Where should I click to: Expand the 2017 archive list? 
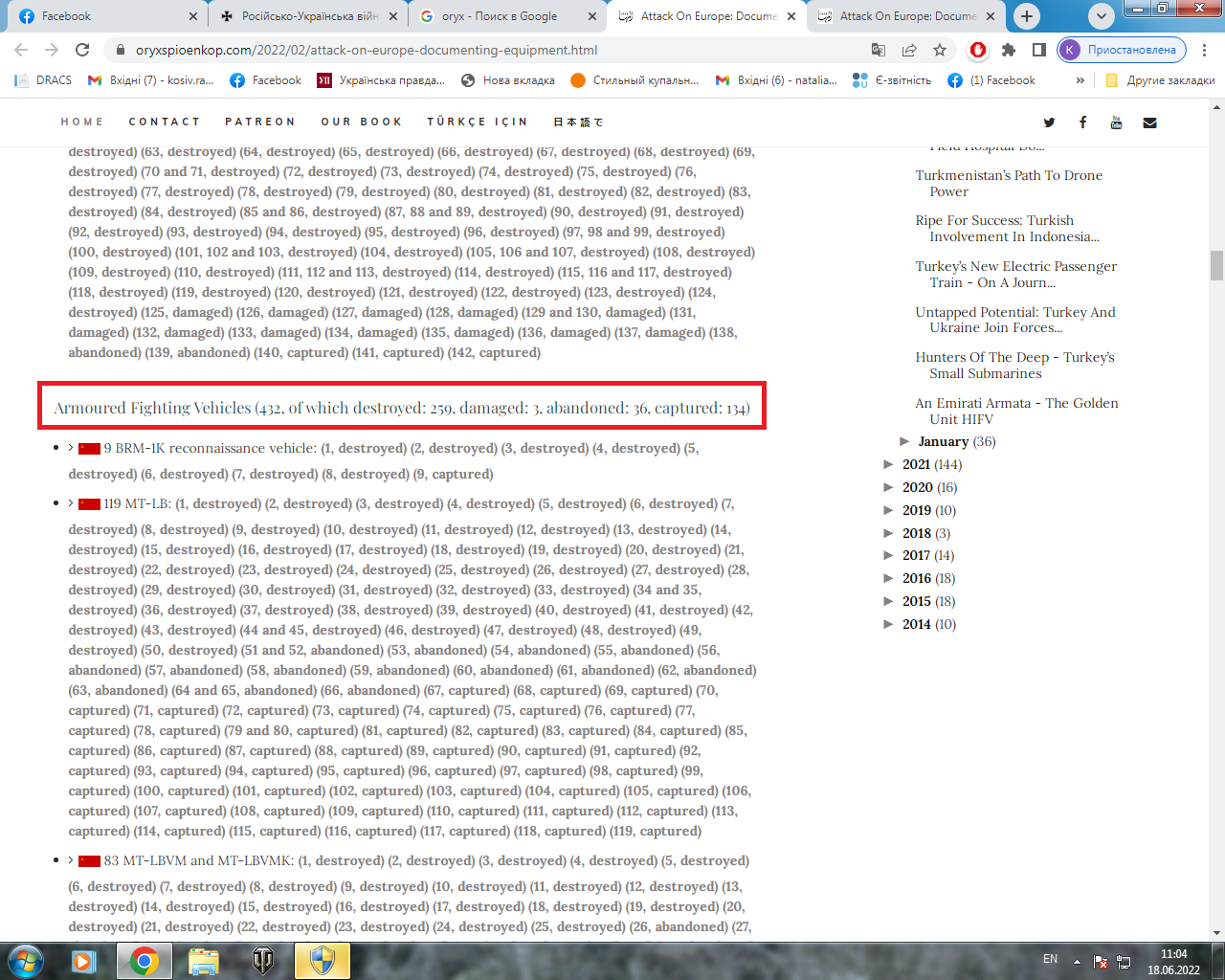(x=889, y=555)
